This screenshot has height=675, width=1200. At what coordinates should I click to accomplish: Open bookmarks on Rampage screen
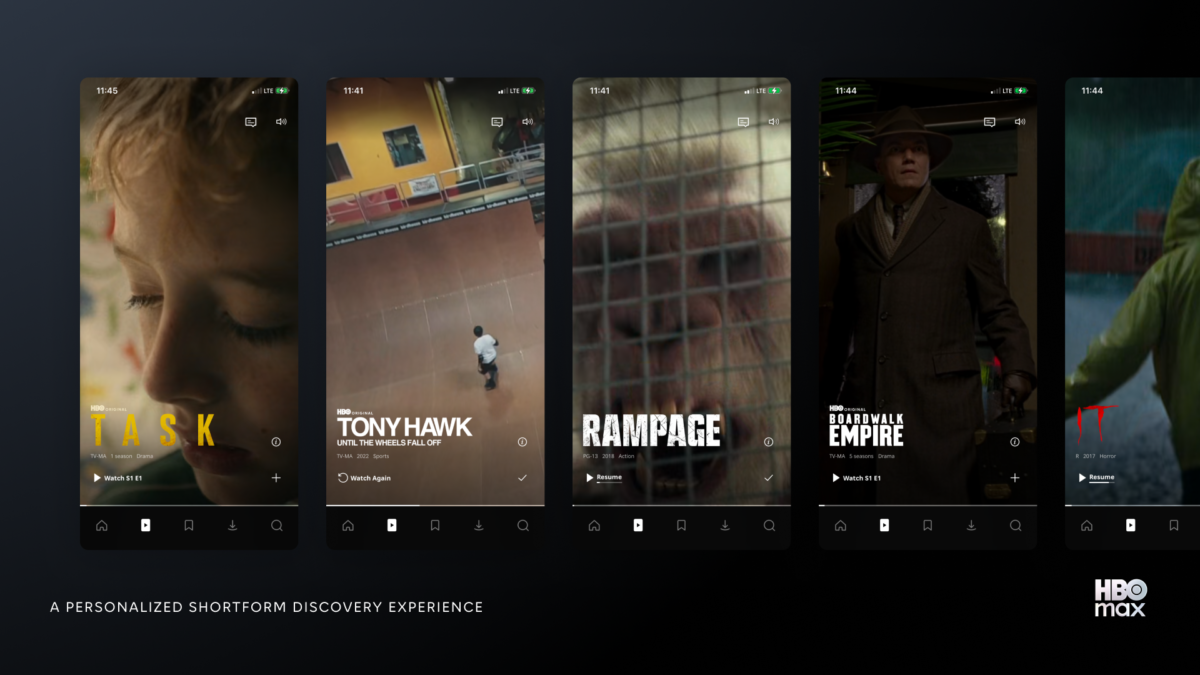(681, 526)
